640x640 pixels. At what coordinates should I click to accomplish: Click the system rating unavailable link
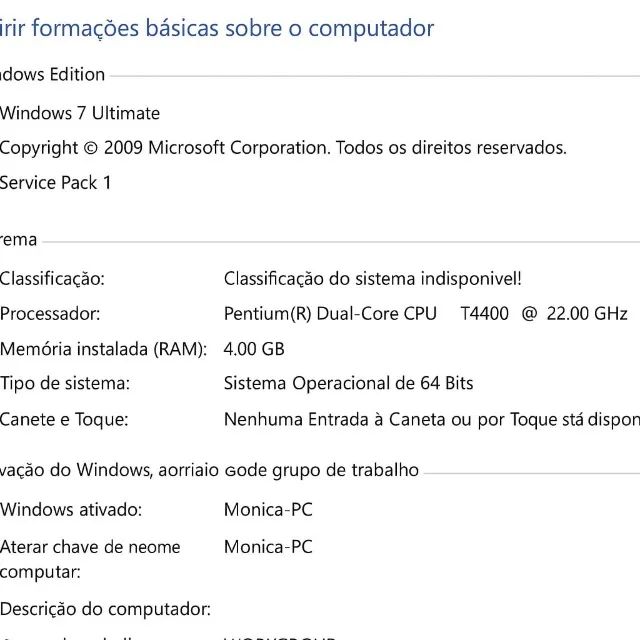click(x=372, y=279)
